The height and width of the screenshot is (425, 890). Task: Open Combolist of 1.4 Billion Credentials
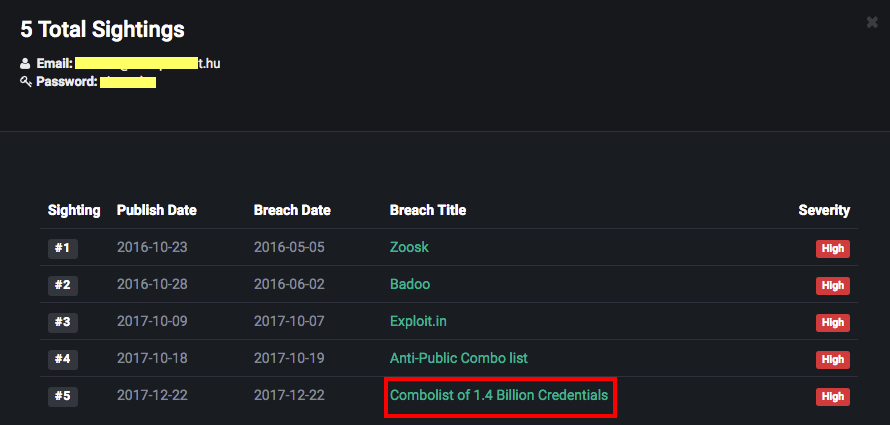[499, 395]
